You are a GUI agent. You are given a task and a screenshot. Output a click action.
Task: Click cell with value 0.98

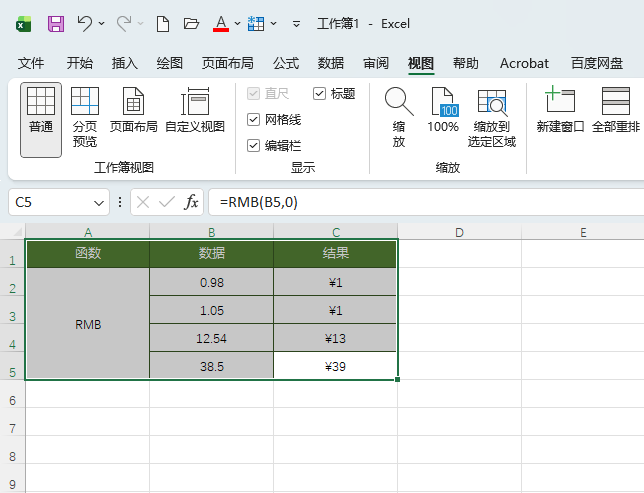[x=212, y=282]
